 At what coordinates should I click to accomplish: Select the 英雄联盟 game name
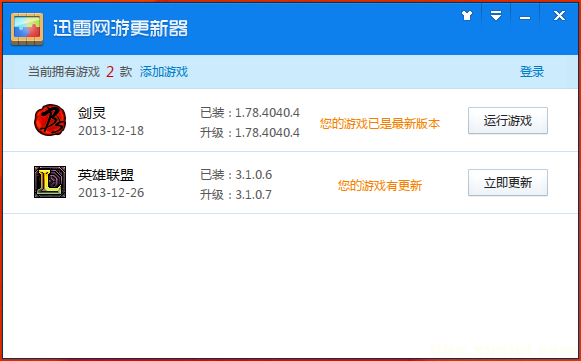106,175
